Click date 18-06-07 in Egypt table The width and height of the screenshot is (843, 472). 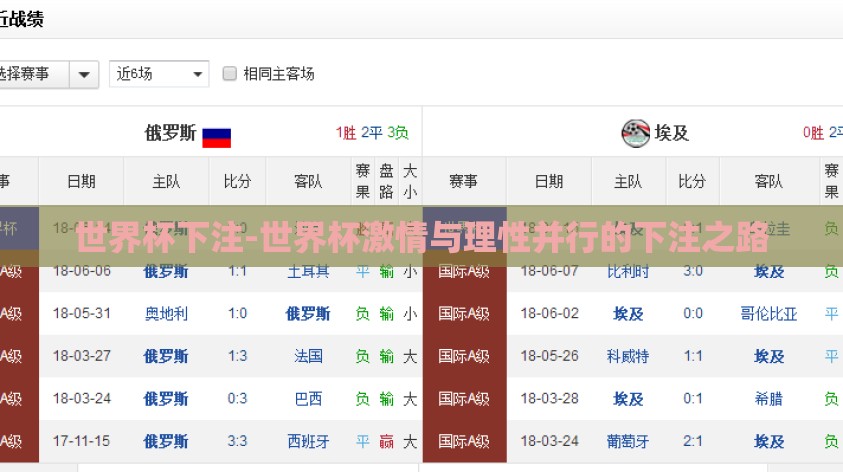[x=549, y=271]
